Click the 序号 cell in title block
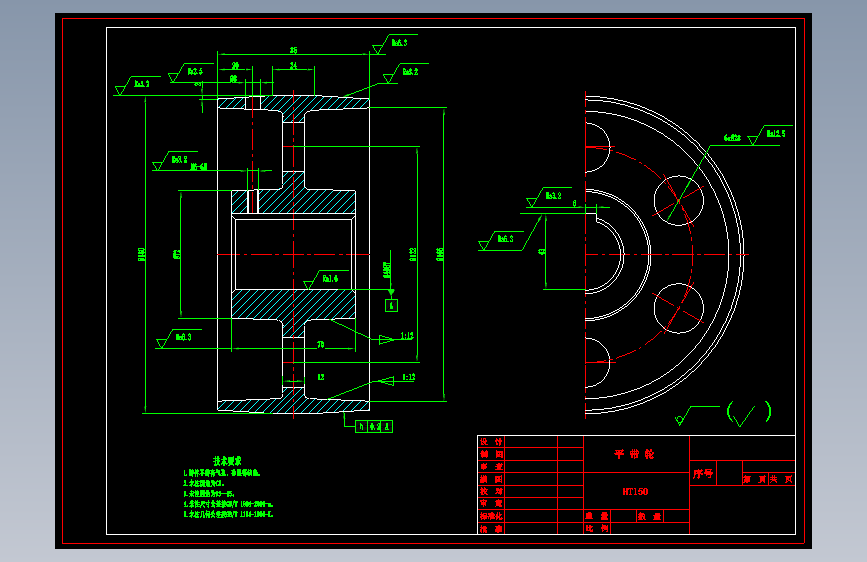 pyautogui.click(x=703, y=473)
